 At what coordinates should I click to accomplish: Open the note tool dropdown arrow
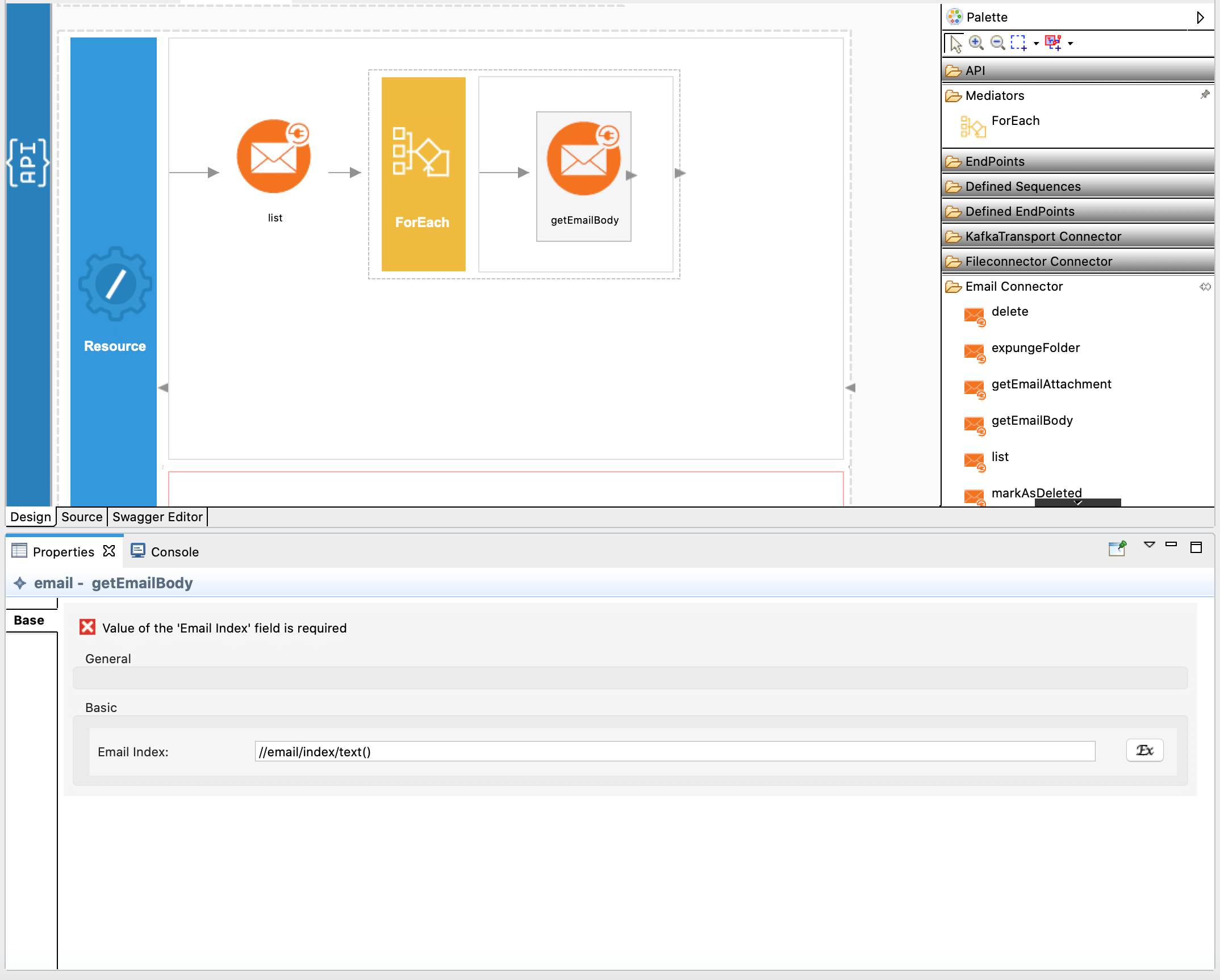tap(1070, 44)
